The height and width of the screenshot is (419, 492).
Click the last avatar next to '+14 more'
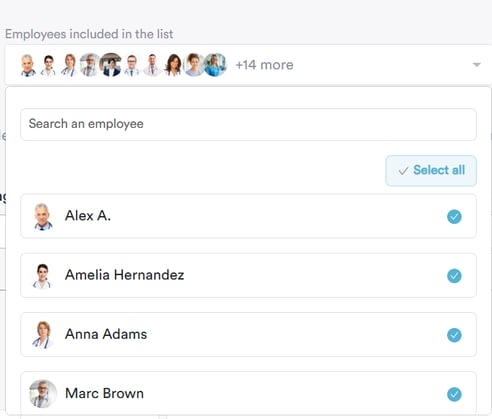point(215,65)
